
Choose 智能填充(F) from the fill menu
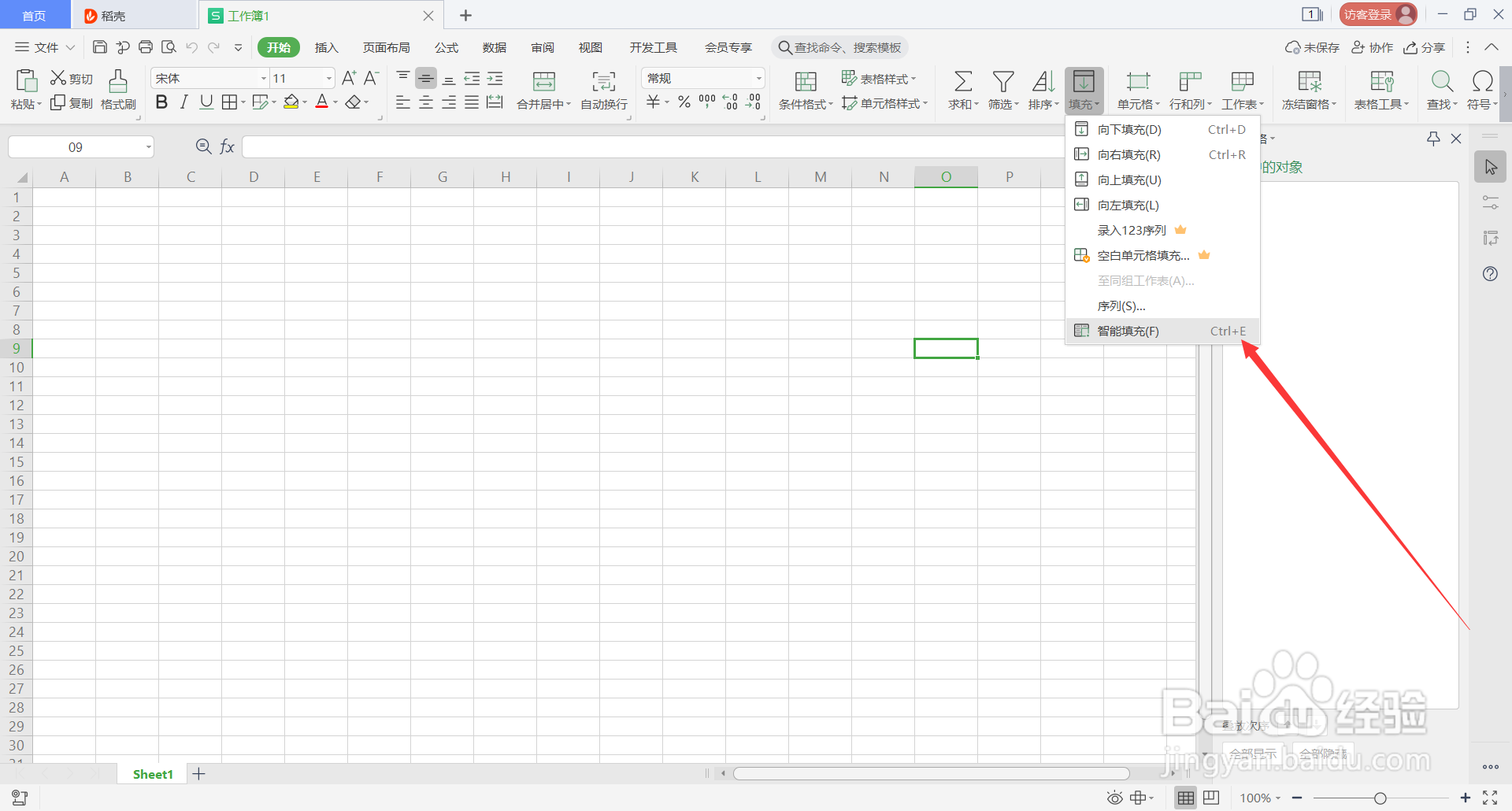click(x=1128, y=331)
